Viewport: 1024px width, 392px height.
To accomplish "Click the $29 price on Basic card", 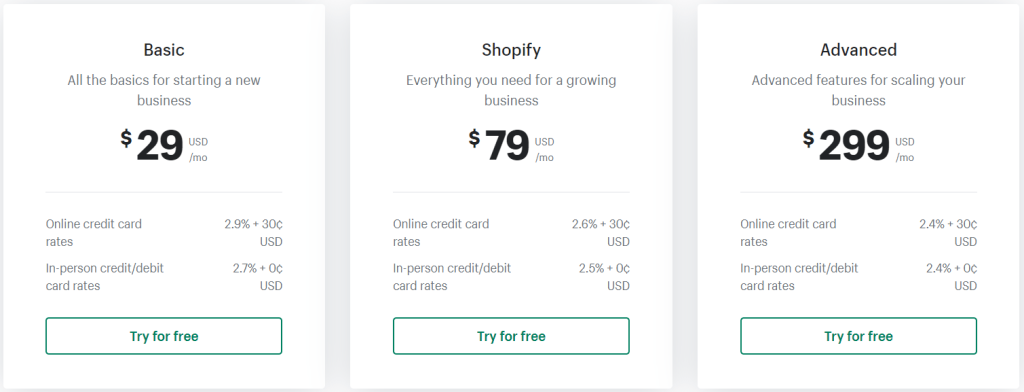I will [x=152, y=146].
